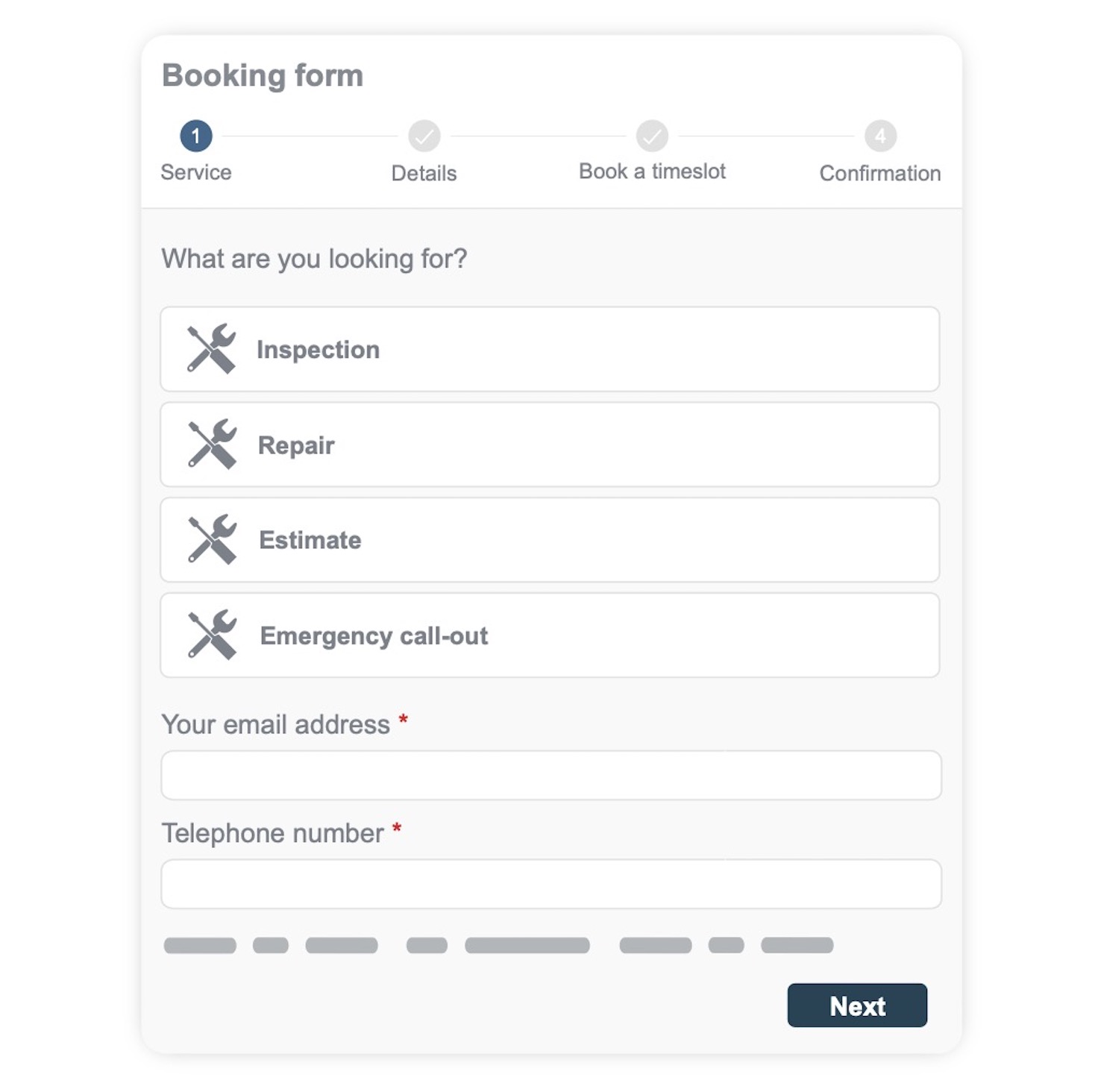Go to the Service step label
The width and height of the screenshot is (1104, 1092).
pos(196,172)
